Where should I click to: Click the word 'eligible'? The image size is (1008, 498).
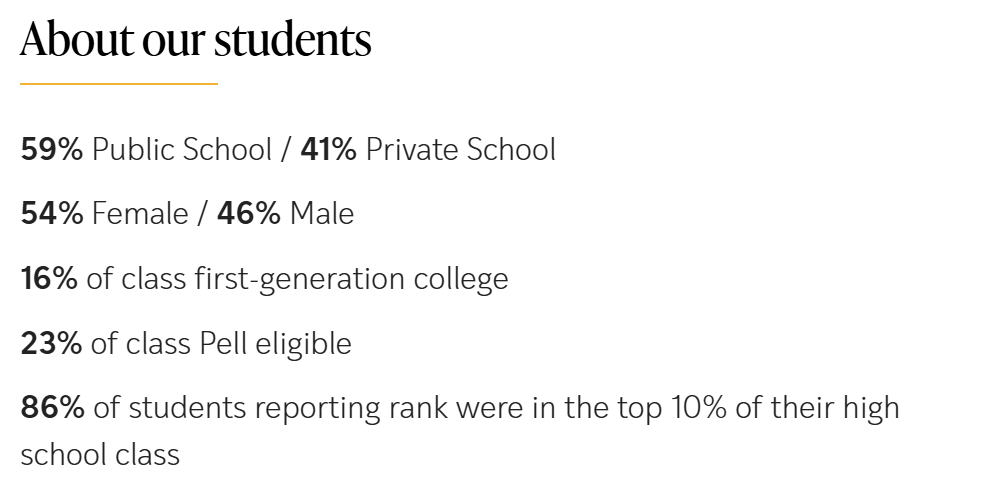[305, 344]
